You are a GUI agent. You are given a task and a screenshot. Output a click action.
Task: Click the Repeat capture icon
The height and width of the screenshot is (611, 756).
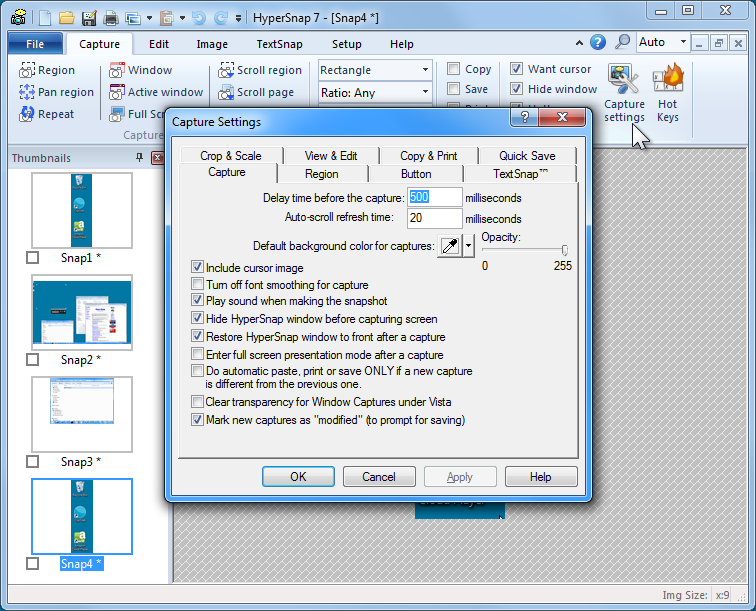(x=27, y=115)
